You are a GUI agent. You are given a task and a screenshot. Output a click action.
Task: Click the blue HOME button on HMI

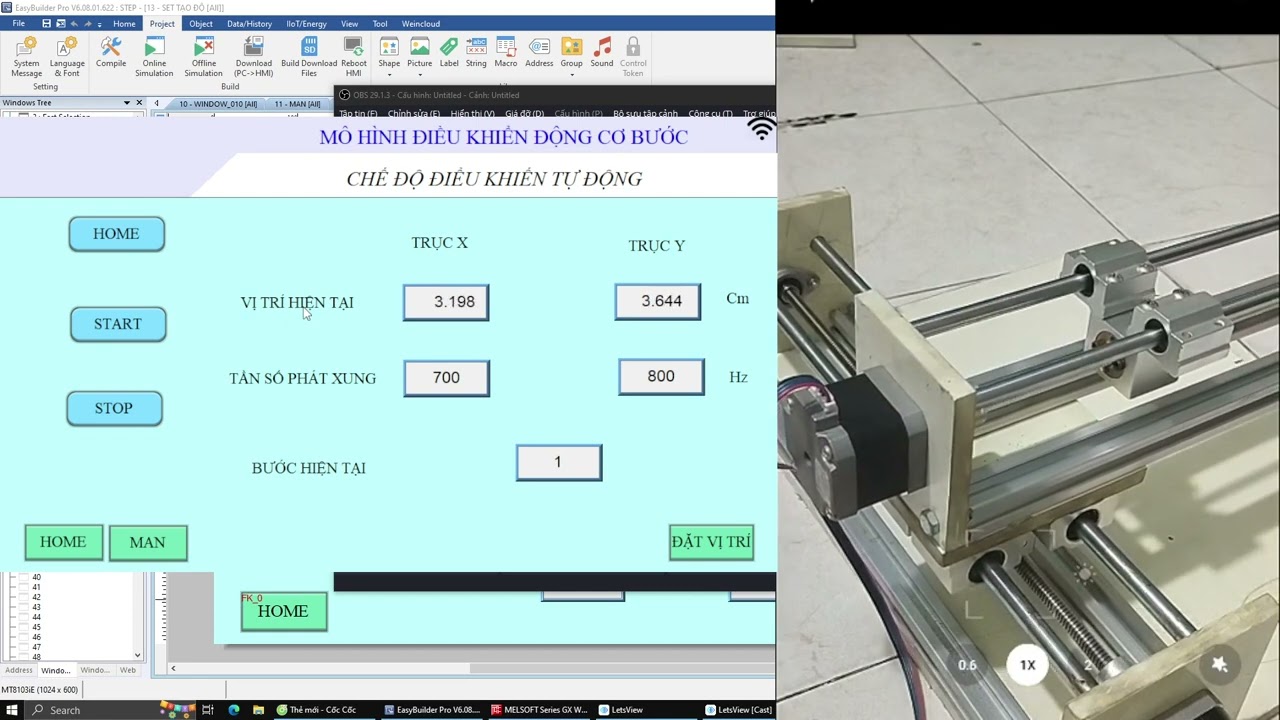coord(116,234)
